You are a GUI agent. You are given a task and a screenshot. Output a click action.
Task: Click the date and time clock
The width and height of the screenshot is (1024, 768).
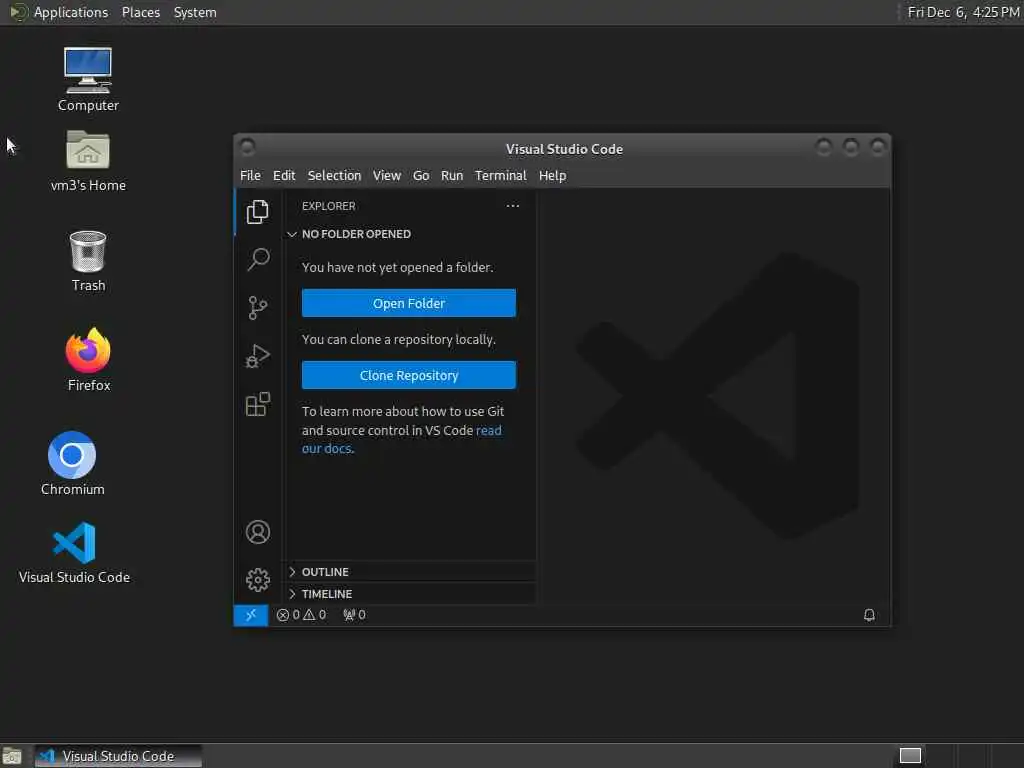point(963,12)
